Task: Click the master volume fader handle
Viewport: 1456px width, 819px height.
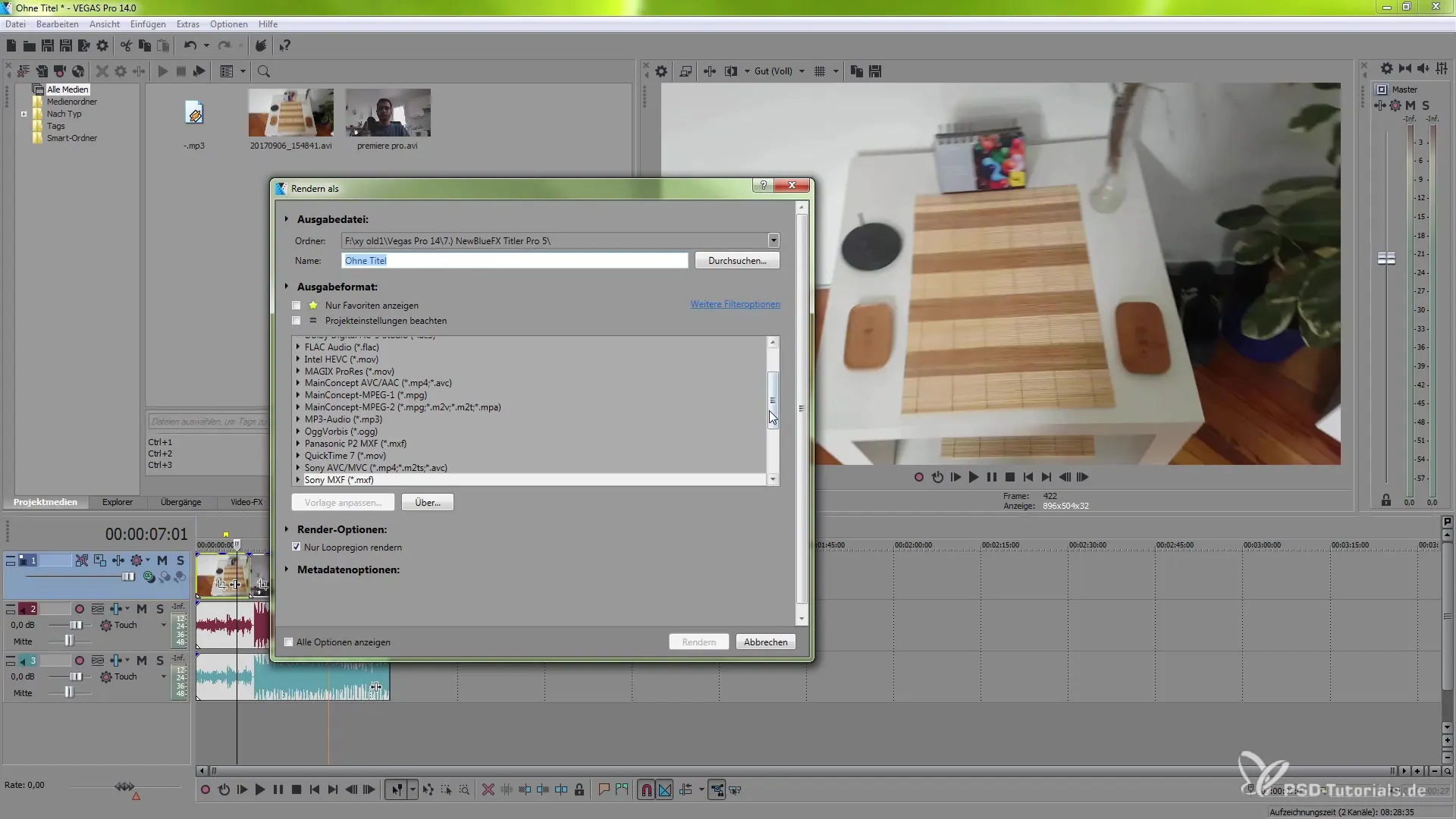Action: 1386,259
